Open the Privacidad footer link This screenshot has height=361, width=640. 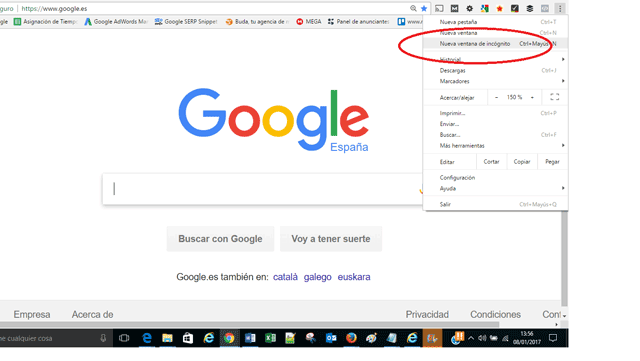point(427,314)
